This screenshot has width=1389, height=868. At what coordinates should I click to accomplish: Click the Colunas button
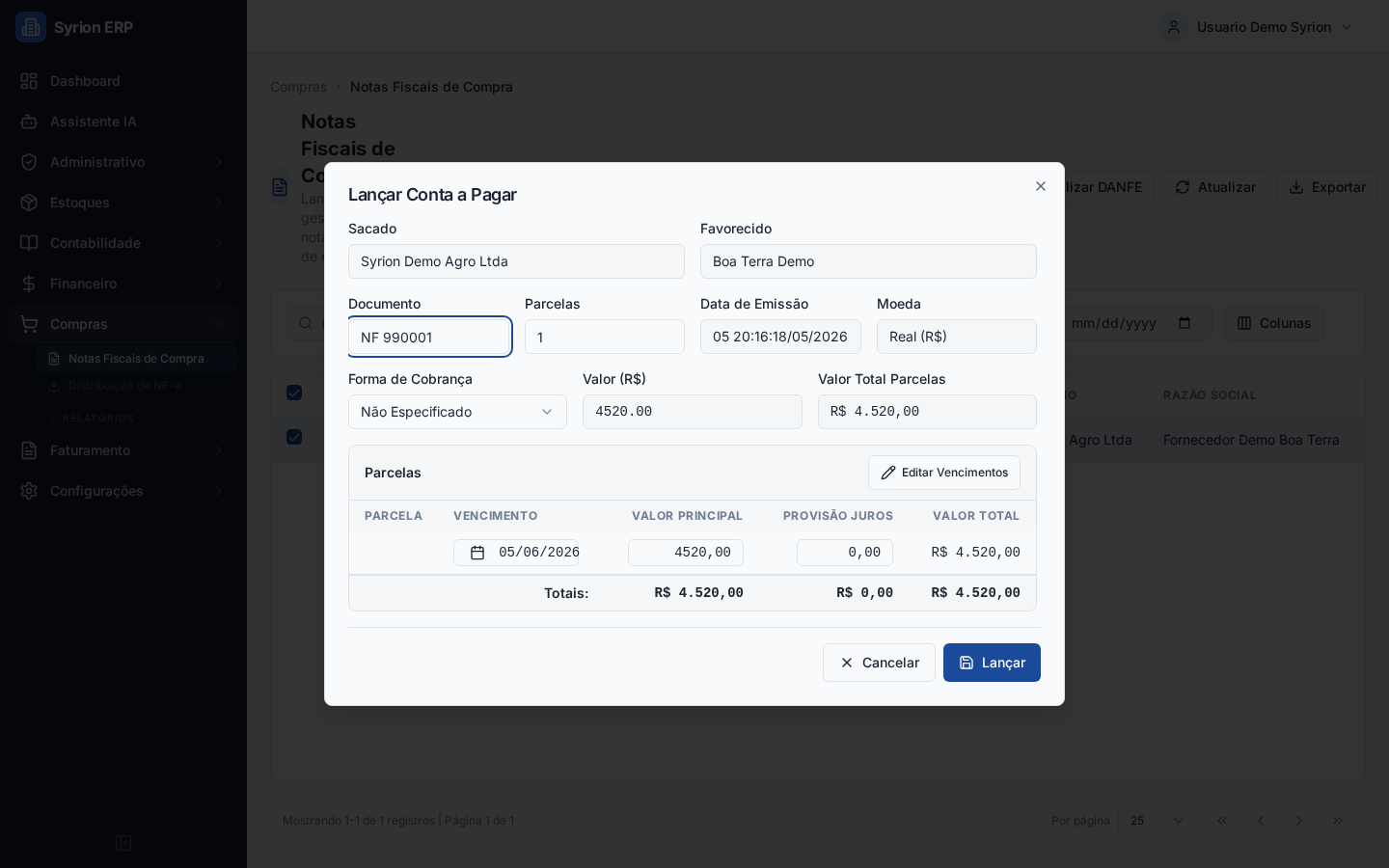[1274, 323]
